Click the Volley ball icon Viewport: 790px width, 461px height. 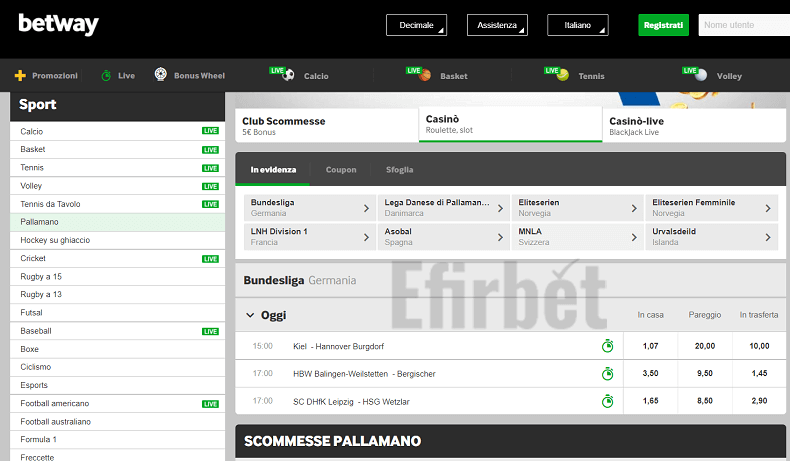701,75
